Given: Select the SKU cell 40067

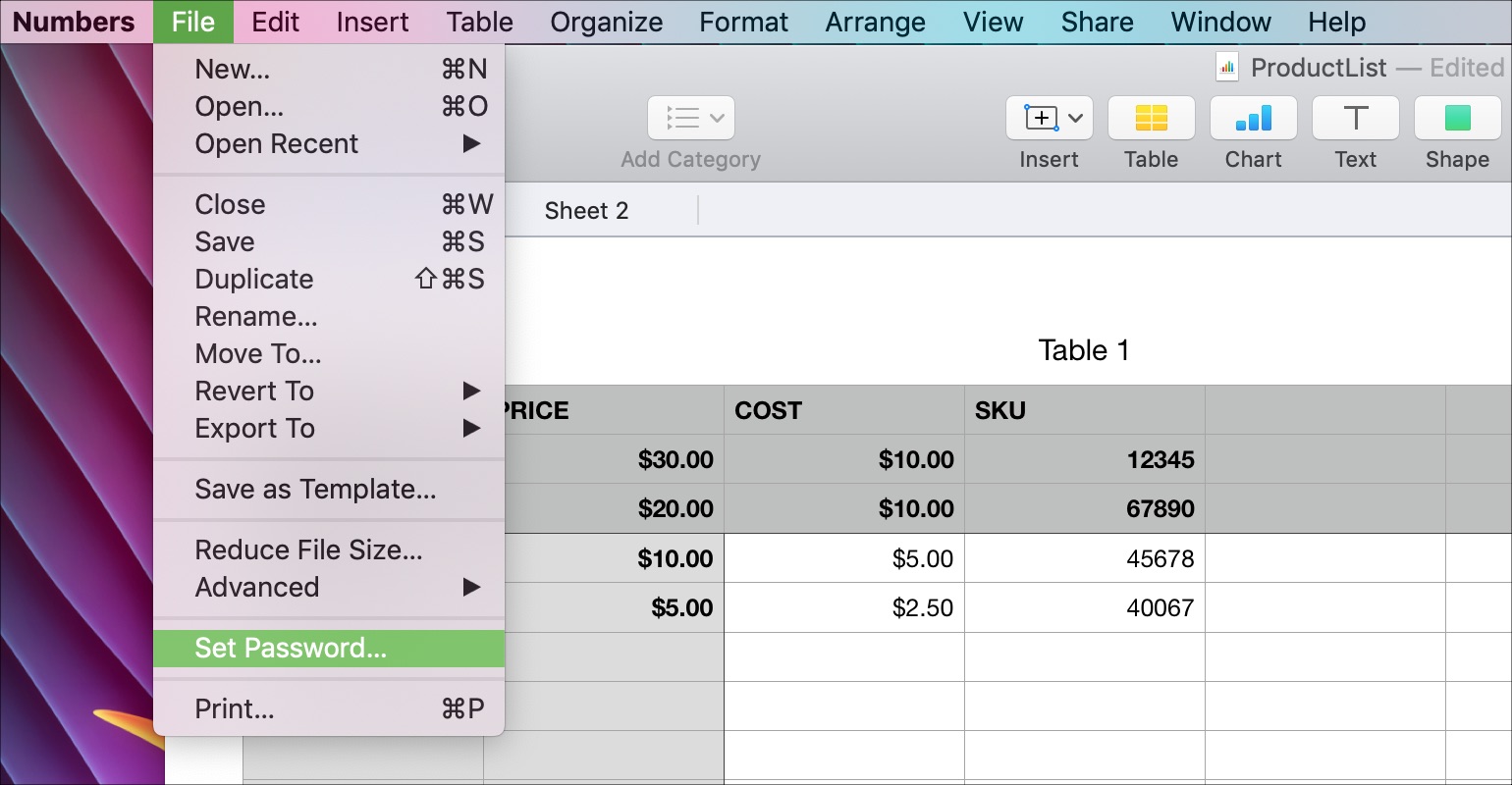Looking at the screenshot, I should [x=1085, y=607].
